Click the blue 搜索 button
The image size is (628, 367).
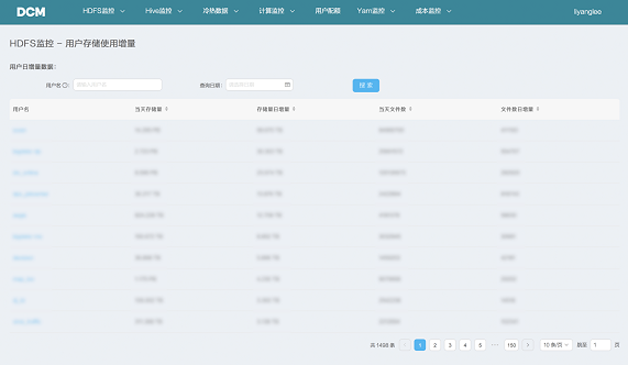pos(366,85)
